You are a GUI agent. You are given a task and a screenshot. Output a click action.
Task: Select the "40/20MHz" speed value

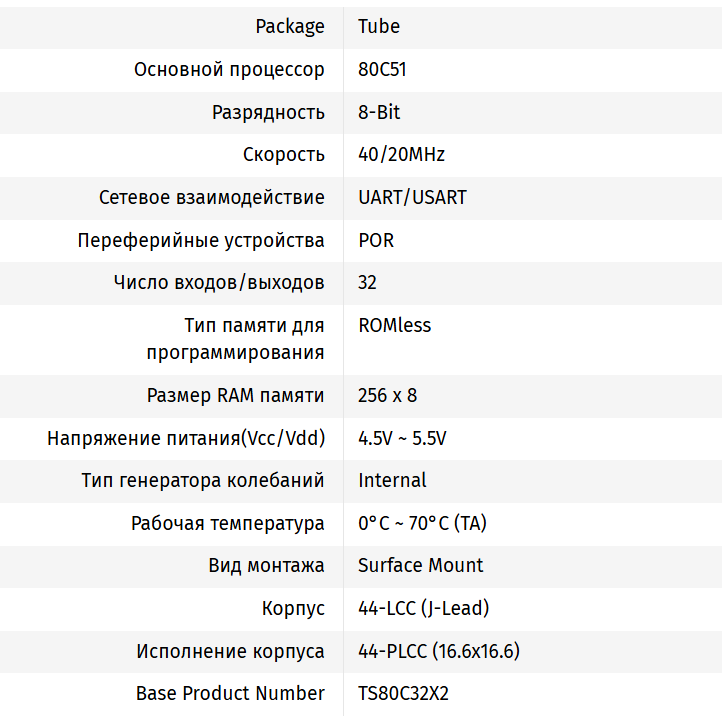[x=401, y=155]
